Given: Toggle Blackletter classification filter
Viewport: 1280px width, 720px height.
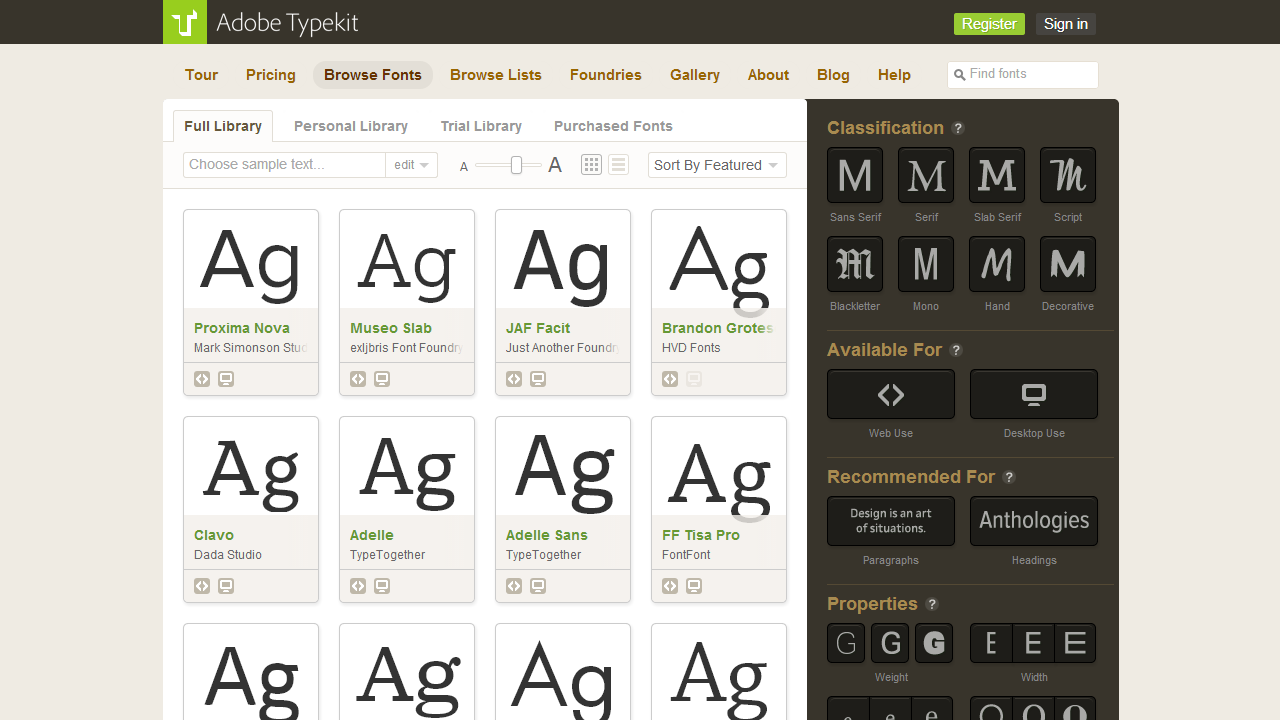Looking at the screenshot, I should 855,264.
